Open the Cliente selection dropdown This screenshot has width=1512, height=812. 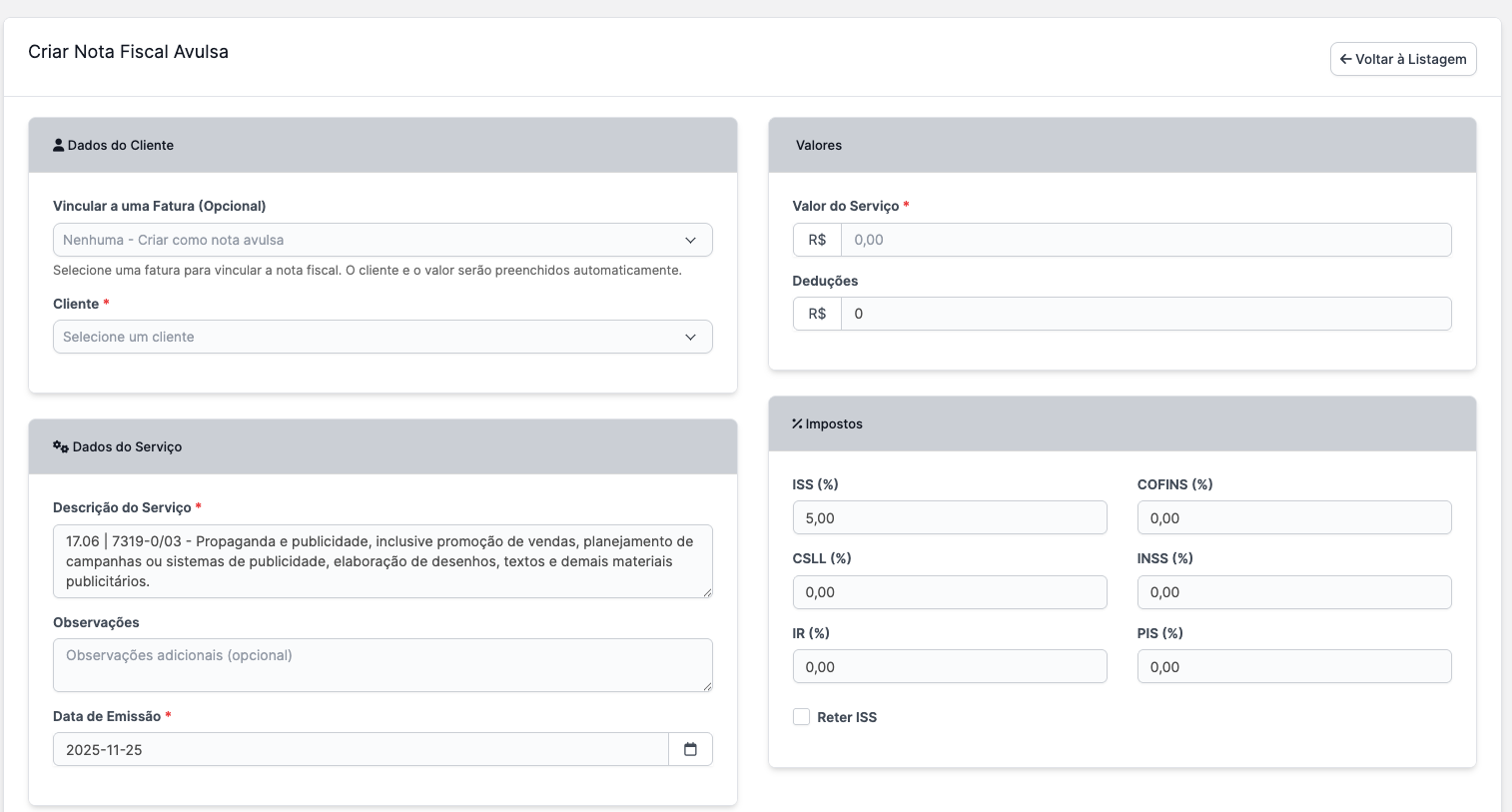click(x=382, y=337)
